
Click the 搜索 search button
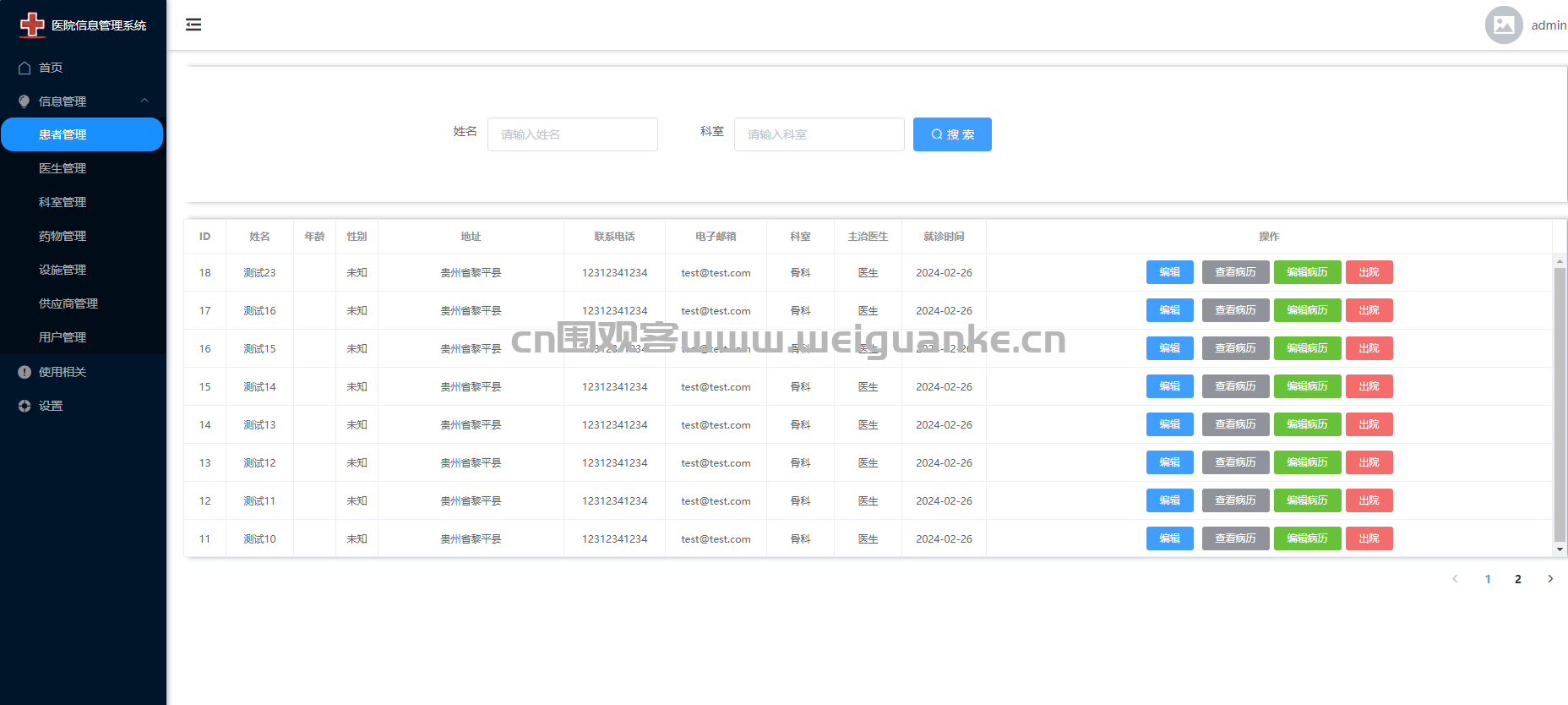(951, 134)
